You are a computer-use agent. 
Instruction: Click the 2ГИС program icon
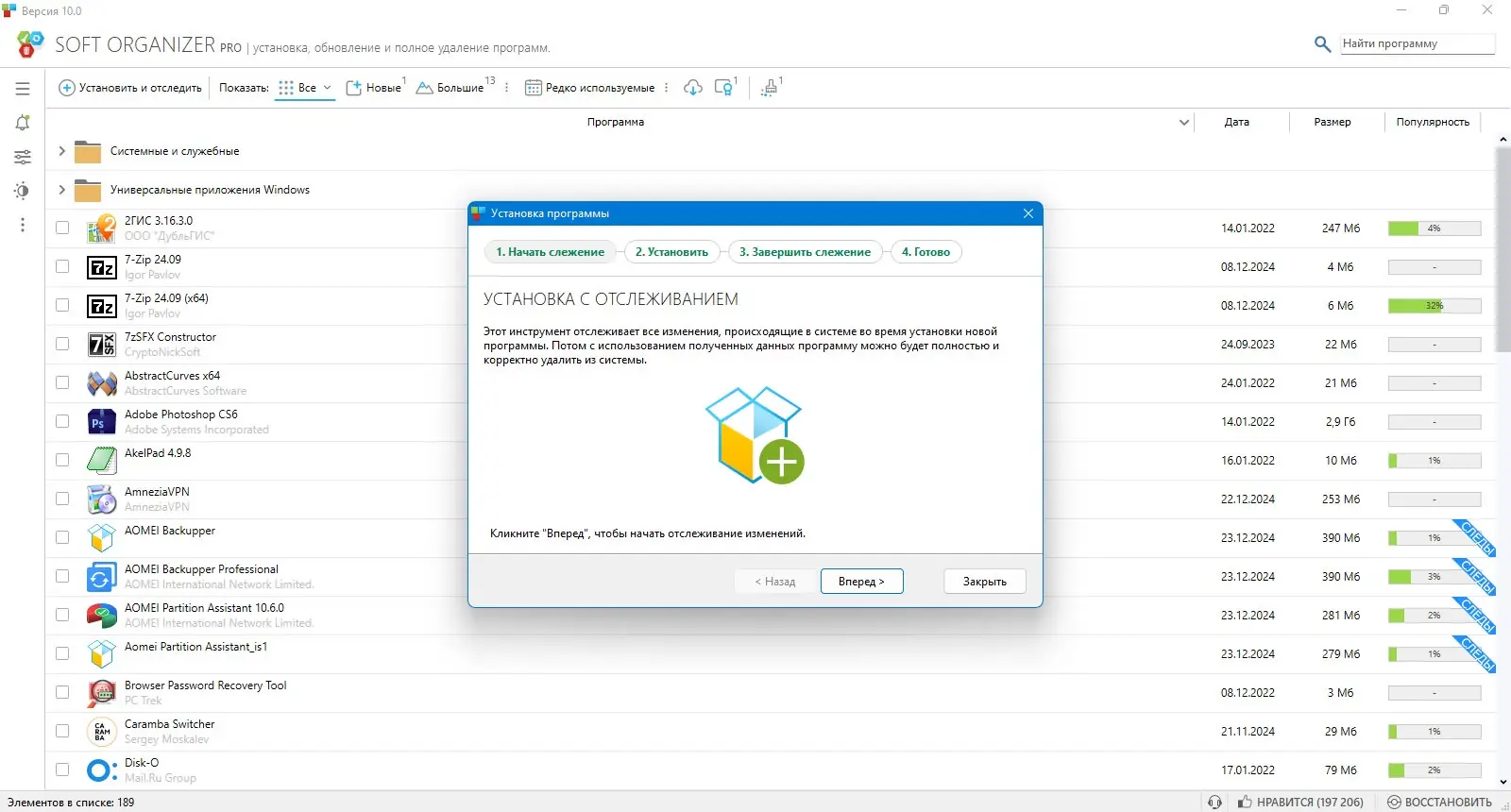click(x=101, y=228)
